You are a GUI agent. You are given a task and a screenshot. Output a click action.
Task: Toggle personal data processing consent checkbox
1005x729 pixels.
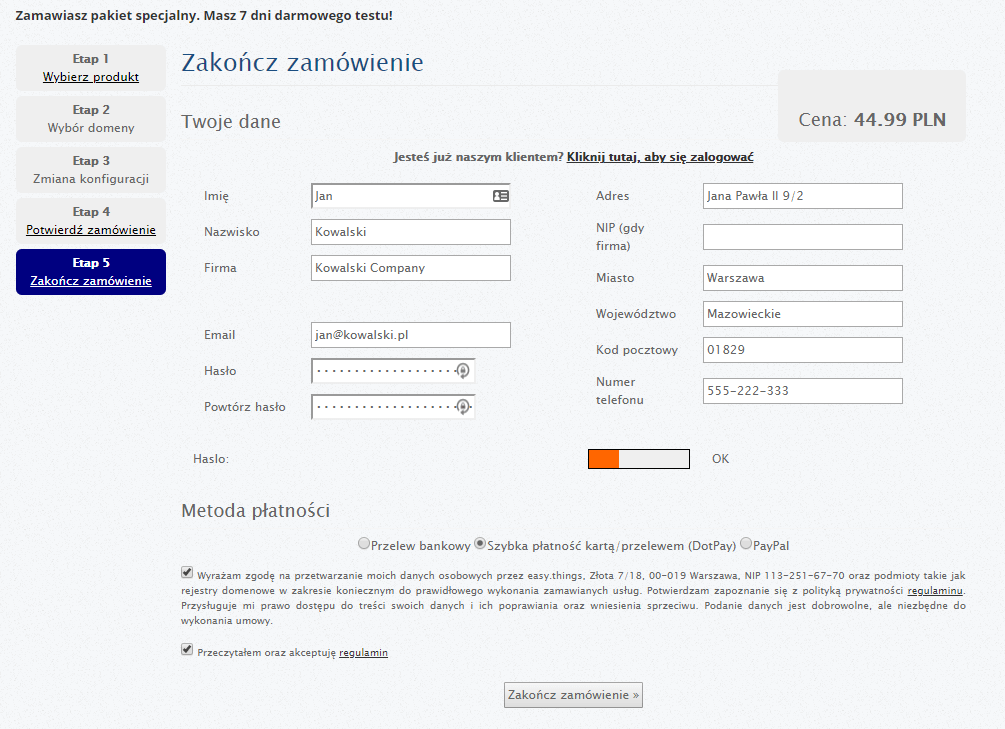[187, 573]
